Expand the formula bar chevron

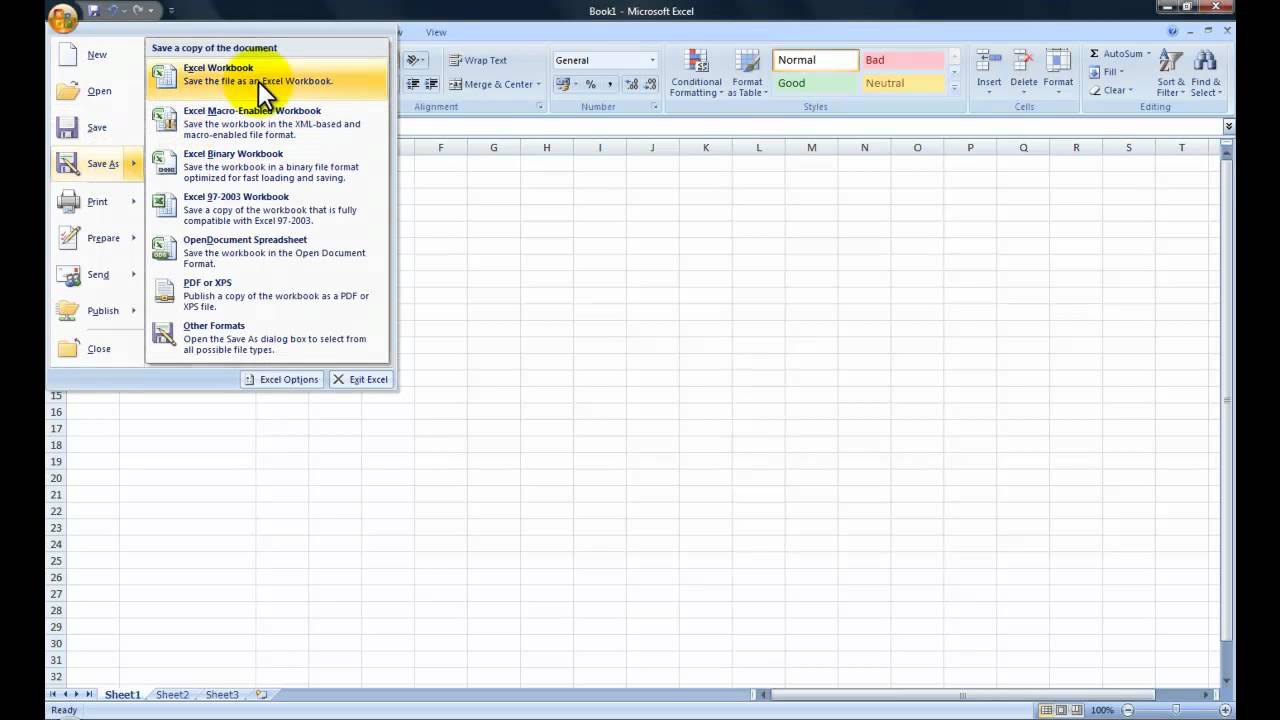tap(1228, 126)
